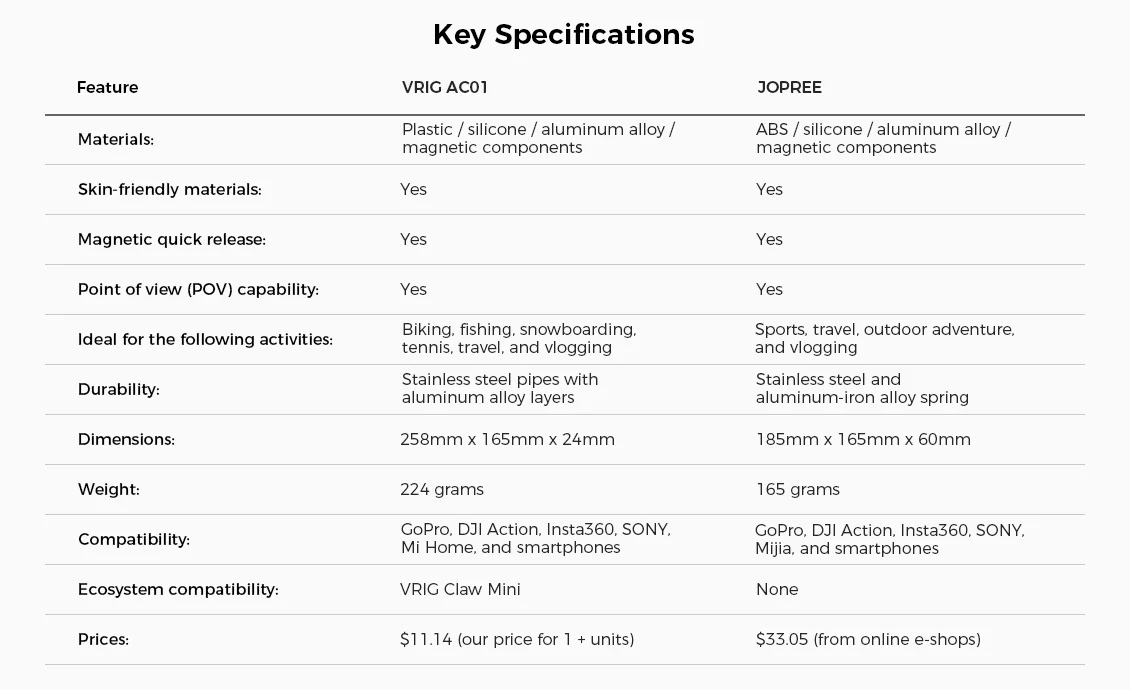Click the $33.05 JOPREE price

[868, 640]
